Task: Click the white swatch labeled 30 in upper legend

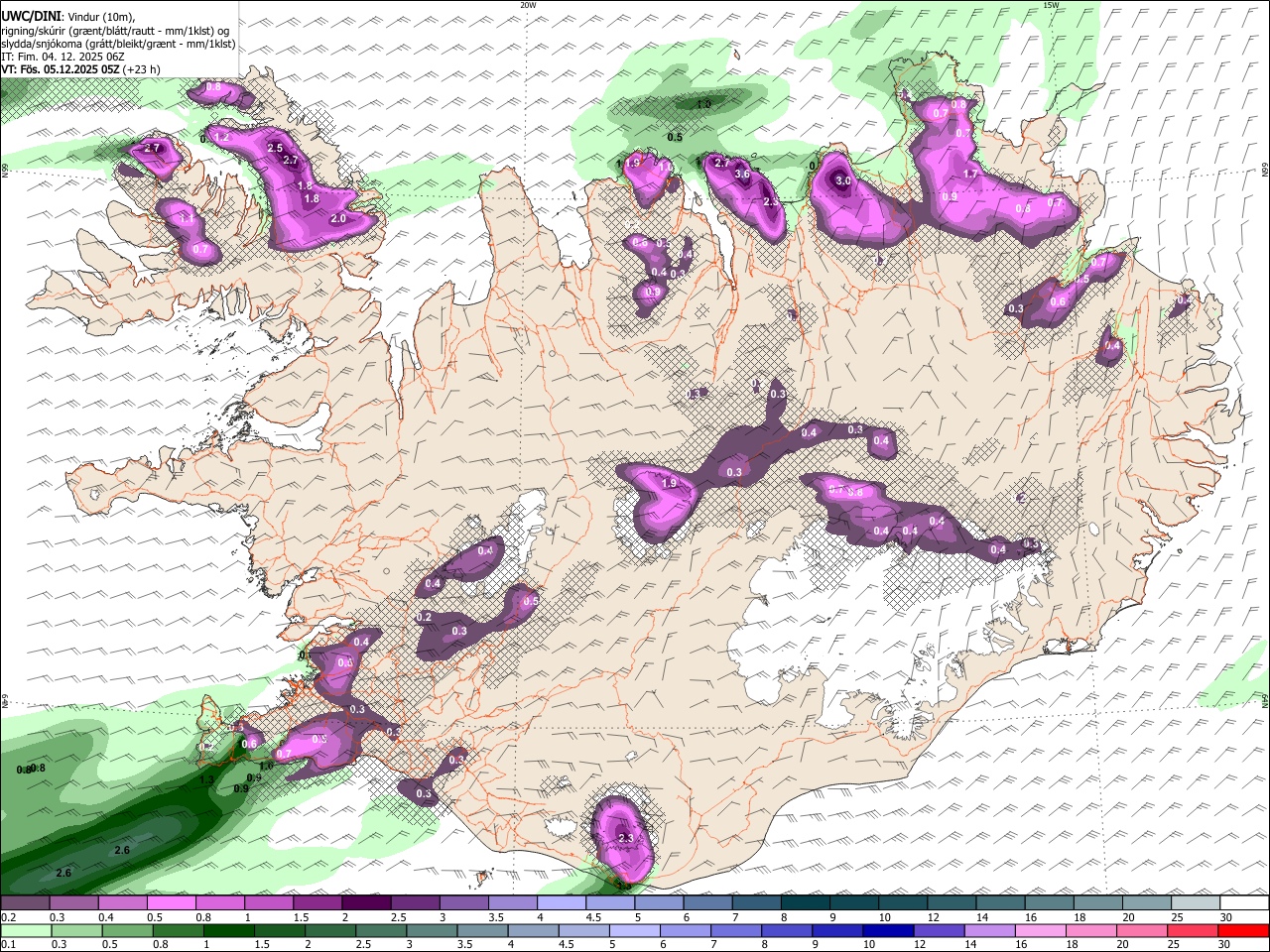Action: (1244, 903)
